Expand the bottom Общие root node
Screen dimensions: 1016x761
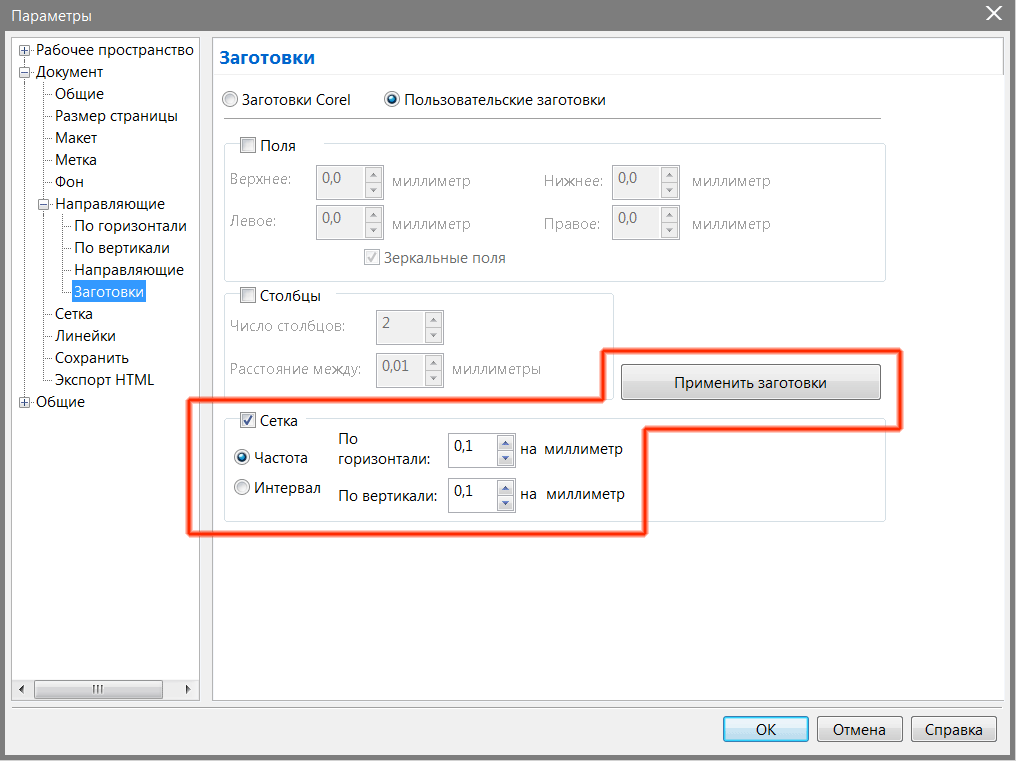[25, 403]
